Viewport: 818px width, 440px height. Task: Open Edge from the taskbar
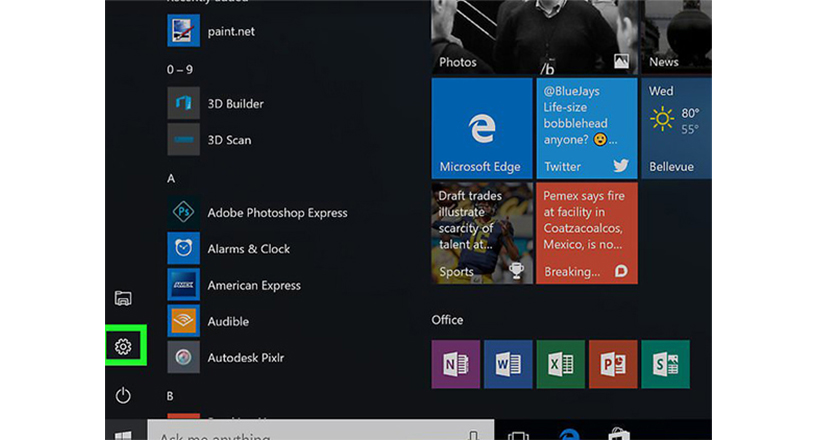569,434
